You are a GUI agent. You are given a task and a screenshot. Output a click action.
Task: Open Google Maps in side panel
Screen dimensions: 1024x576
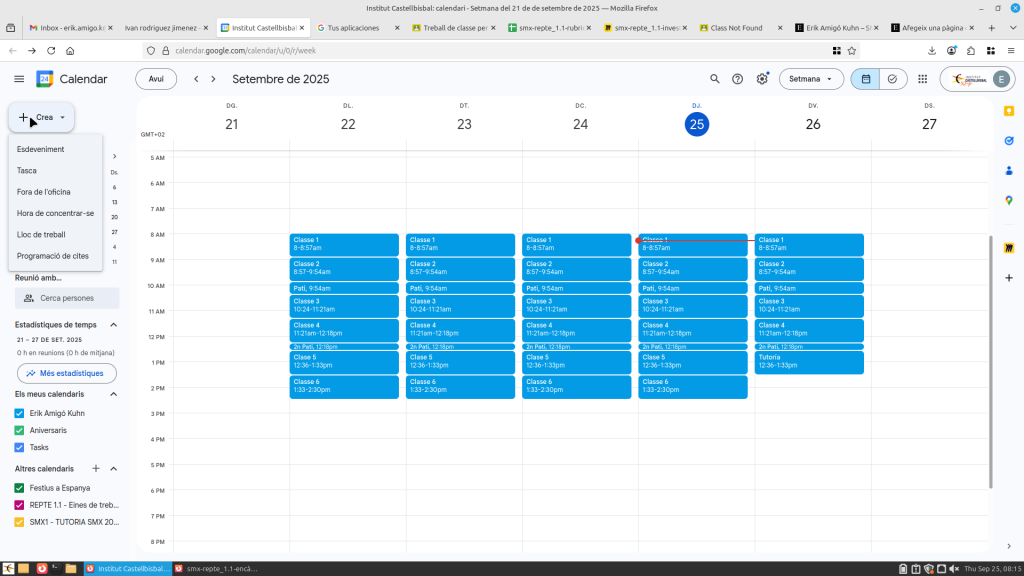tap(1009, 200)
